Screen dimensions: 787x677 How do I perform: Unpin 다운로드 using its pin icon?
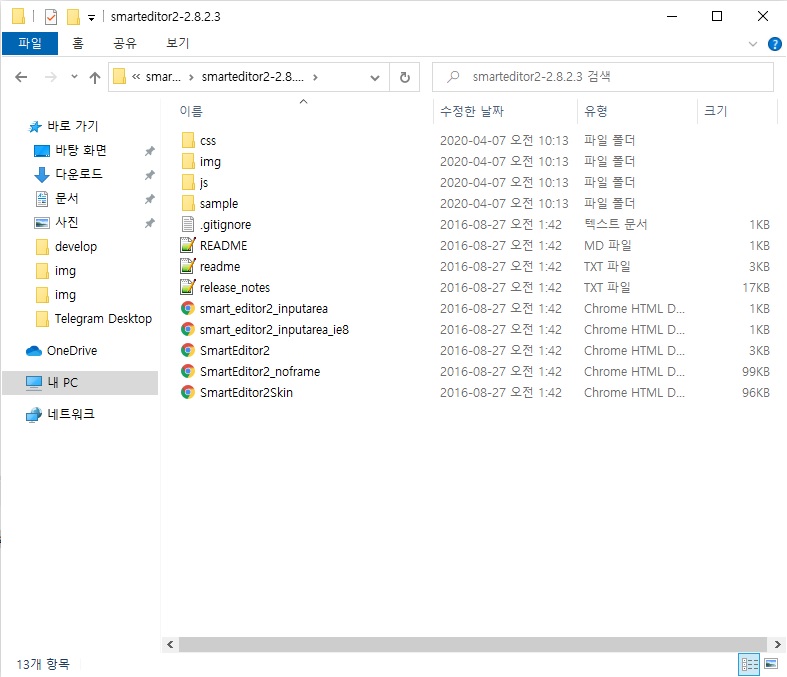click(x=150, y=175)
